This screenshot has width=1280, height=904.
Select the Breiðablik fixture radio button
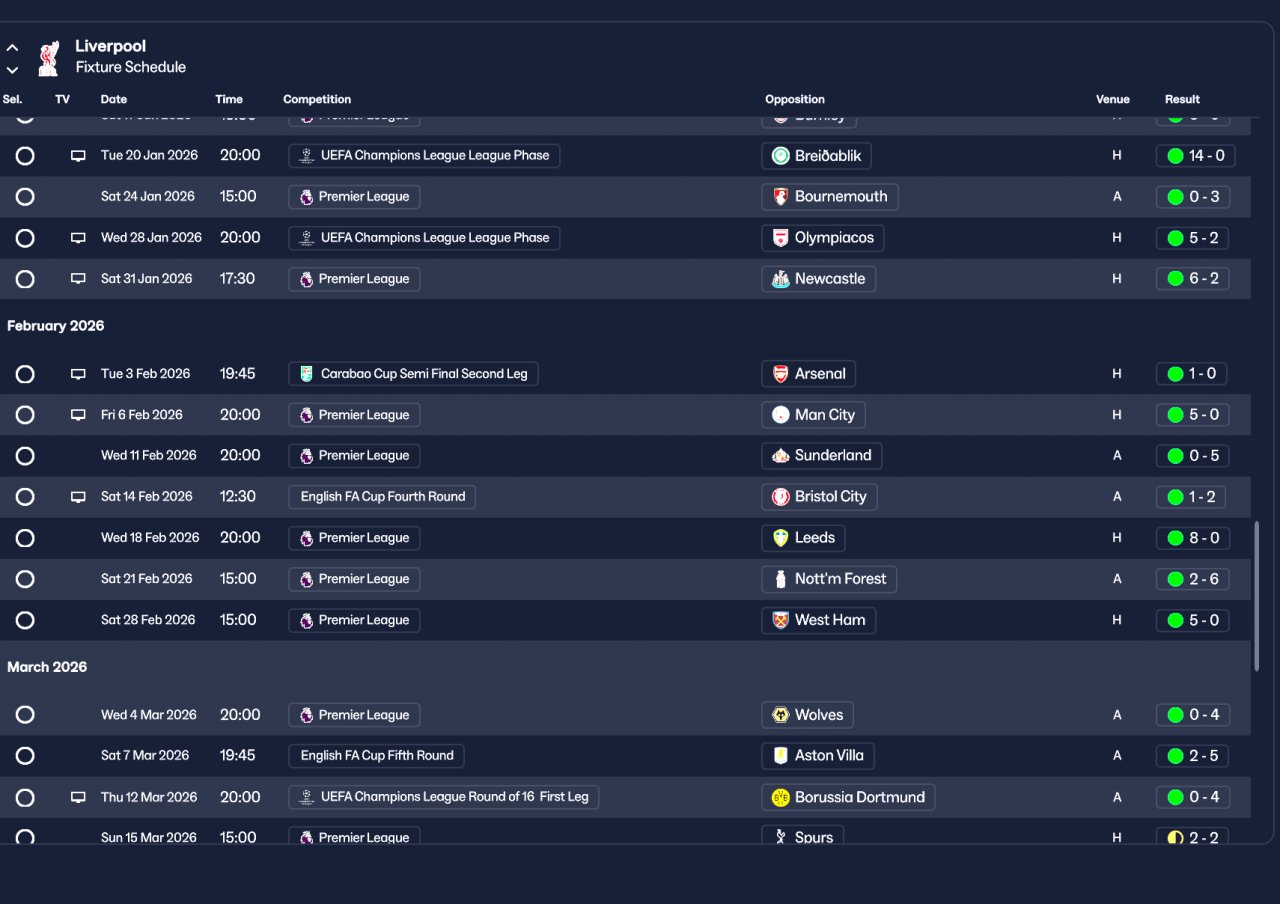(25, 156)
